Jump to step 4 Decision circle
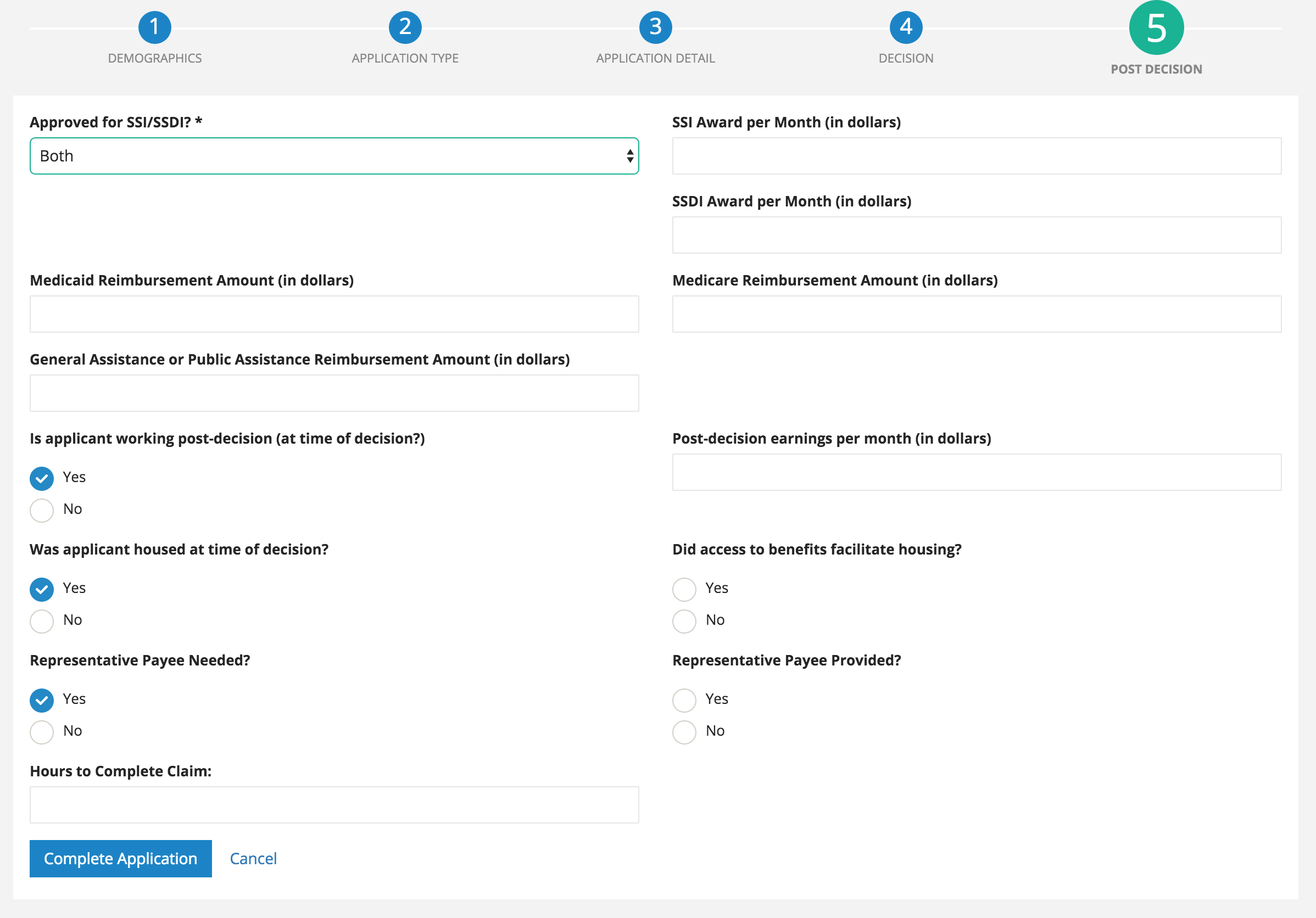Image resolution: width=1316 pixels, height=918 pixels. (906, 27)
